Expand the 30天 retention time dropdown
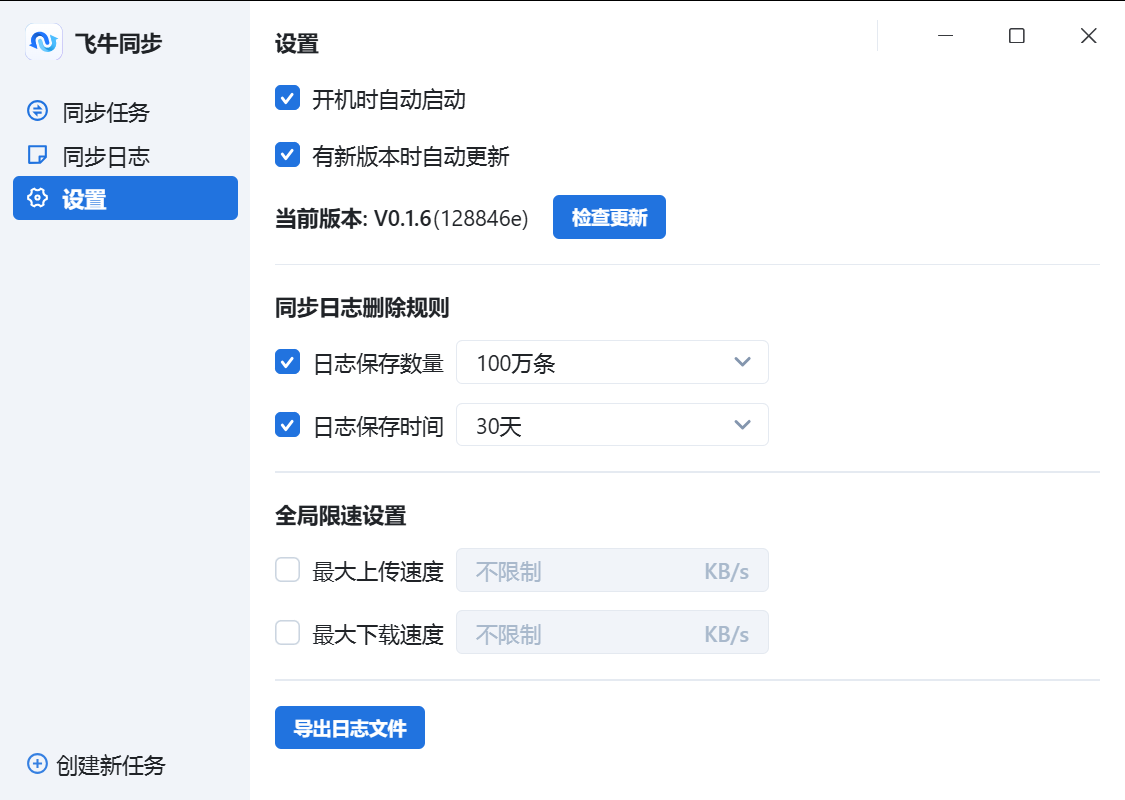Image resolution: width=1125 pixels, height=800 pixels. [x=612, y=425]
